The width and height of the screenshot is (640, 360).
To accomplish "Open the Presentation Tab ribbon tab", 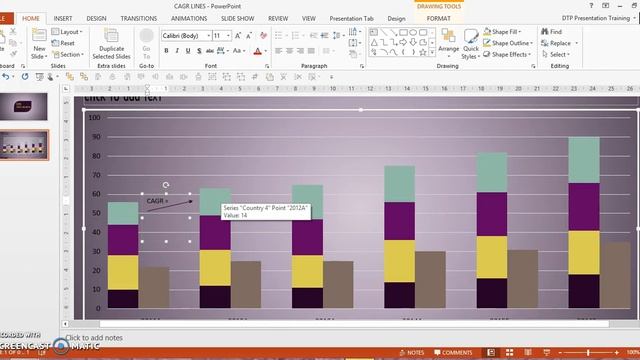I will click(351, 18).
